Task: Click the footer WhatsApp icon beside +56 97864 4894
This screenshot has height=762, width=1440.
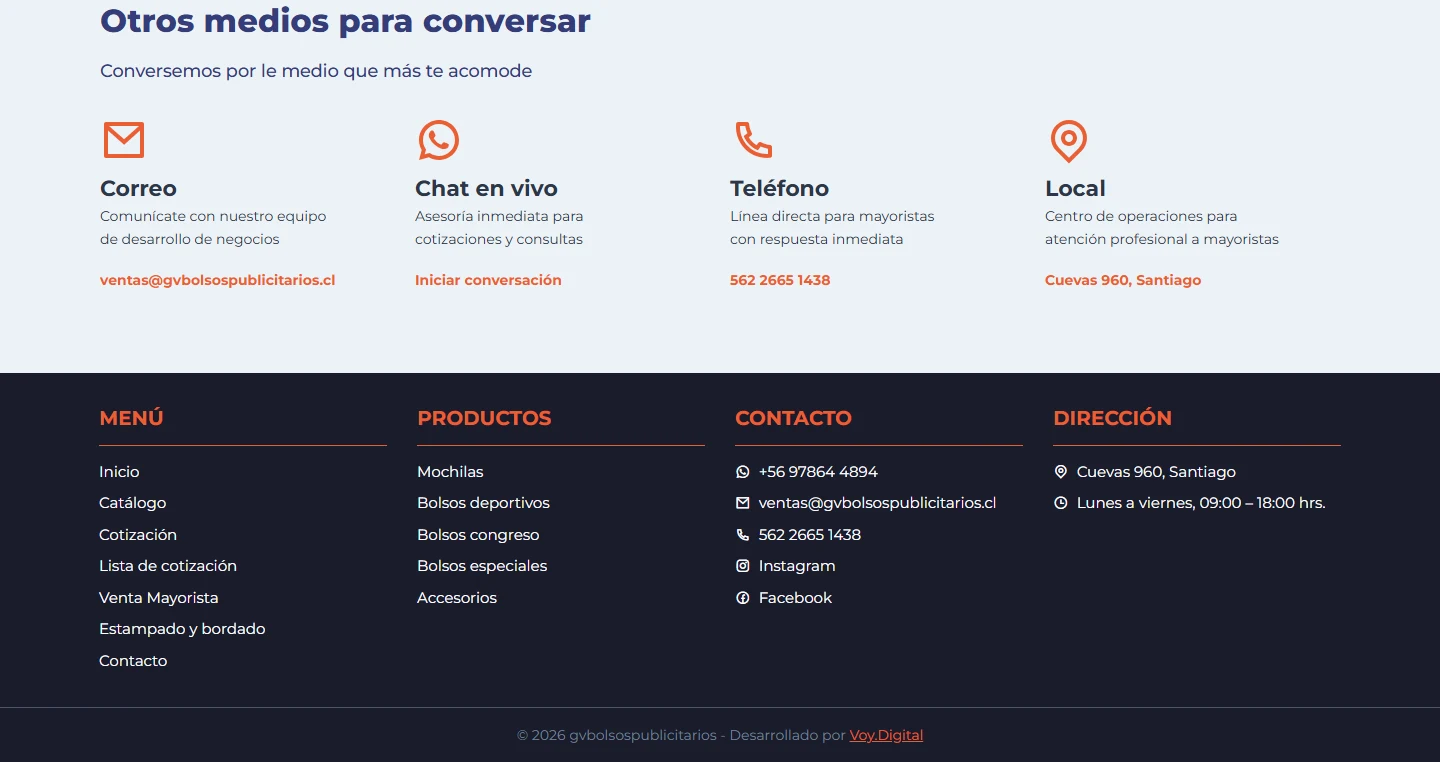Action: pos(742,472)
